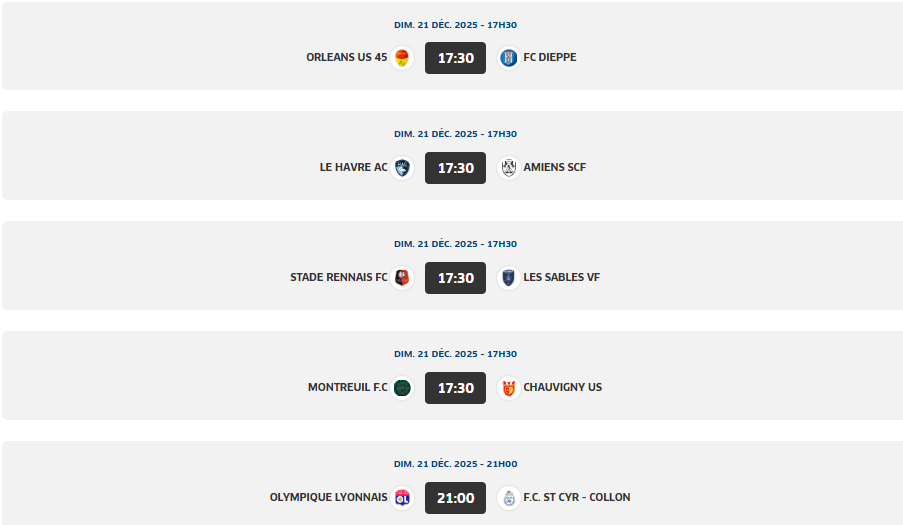Select the Rennes vs Les Sables 17:30 box

455,278
